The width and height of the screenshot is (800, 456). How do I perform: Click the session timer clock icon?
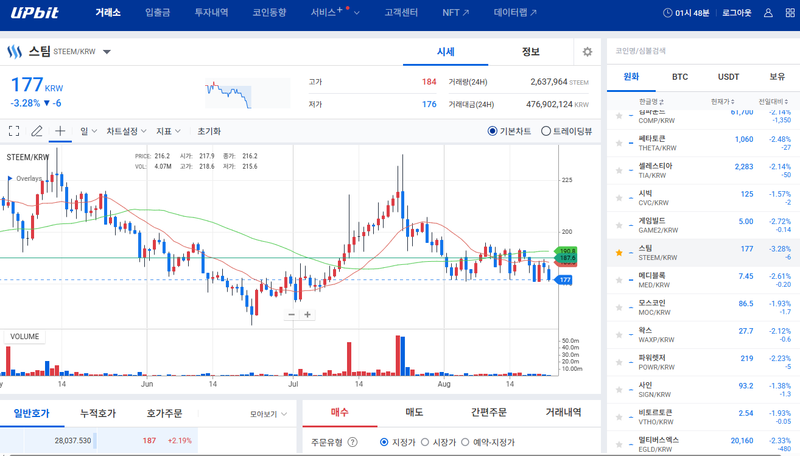[x=667, y=13]
